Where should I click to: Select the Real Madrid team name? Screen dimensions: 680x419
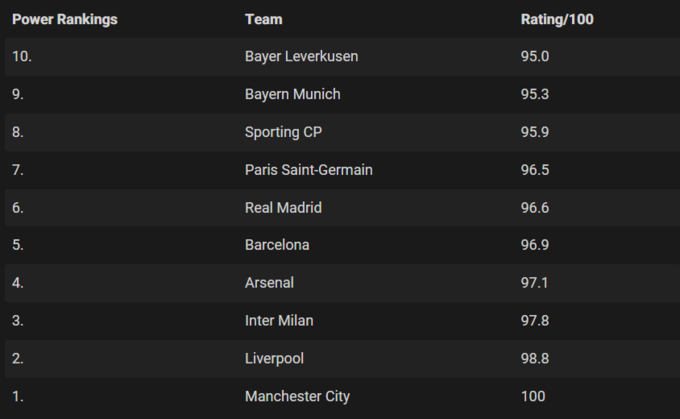tap(283, 208)
